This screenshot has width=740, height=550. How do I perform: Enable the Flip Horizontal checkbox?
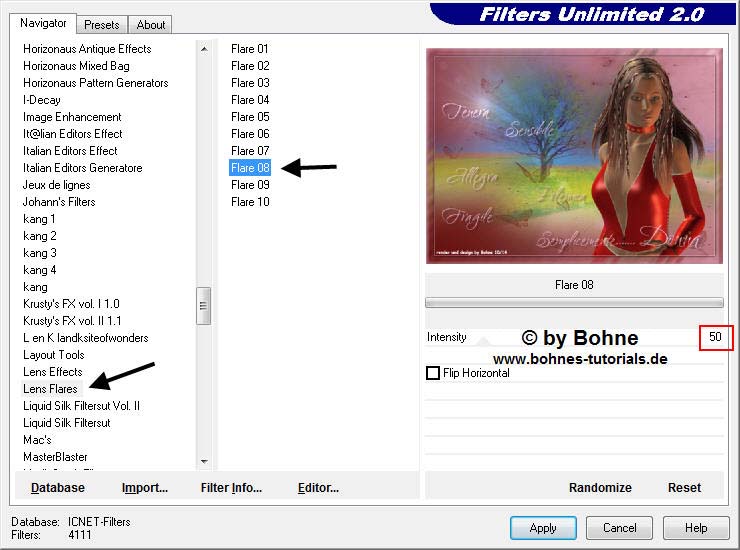[x=433, y=373]
